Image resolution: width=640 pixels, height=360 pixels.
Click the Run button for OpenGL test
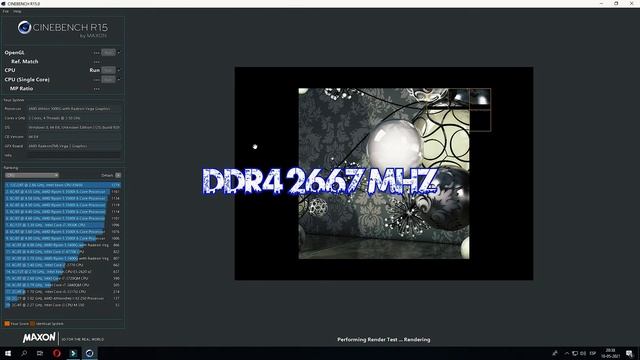point(108,53)
